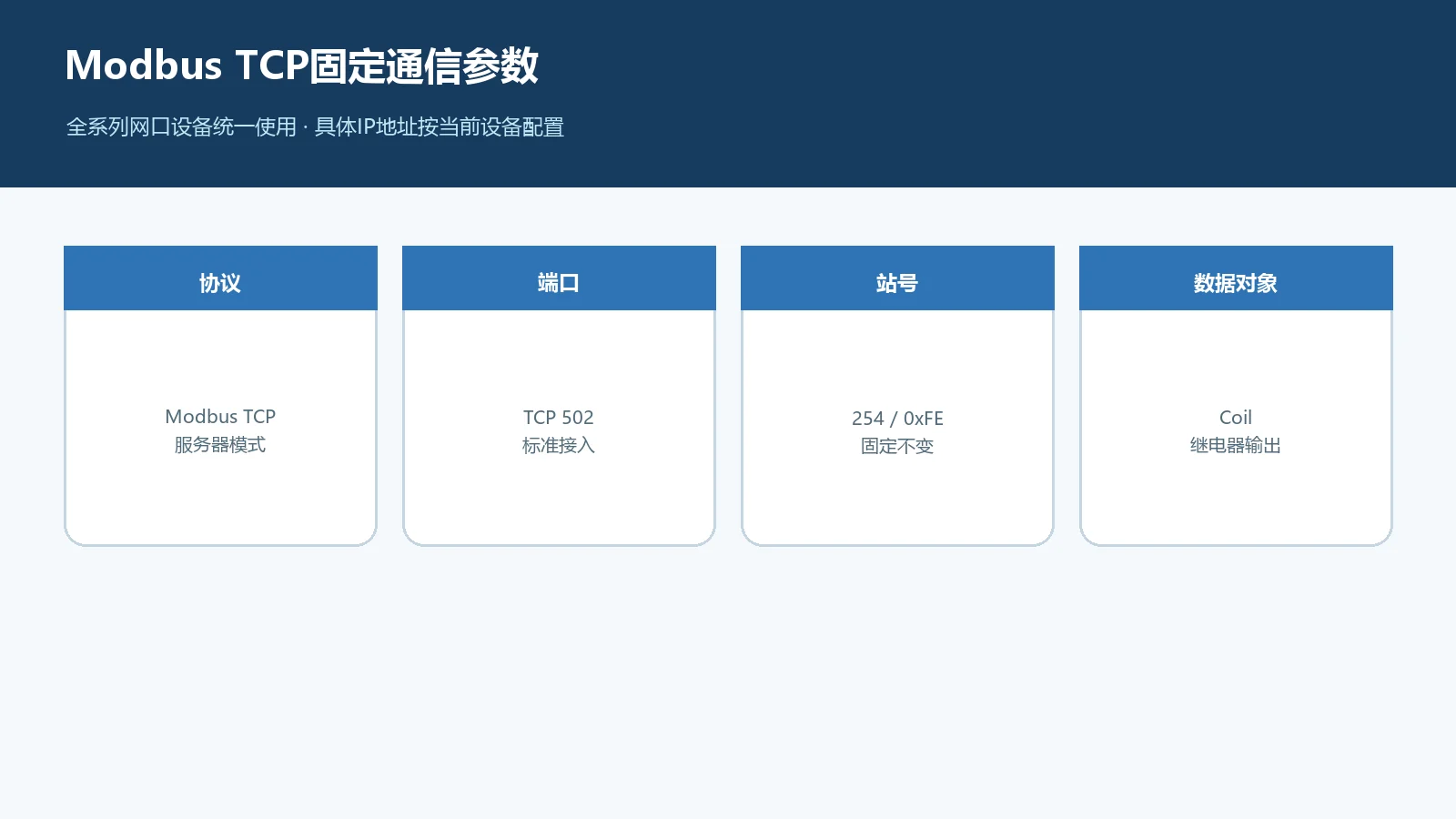The height and width of the screenshot is (819, 1456).
Task: Click the '继电器输出' label
Action: (1236, 446)
